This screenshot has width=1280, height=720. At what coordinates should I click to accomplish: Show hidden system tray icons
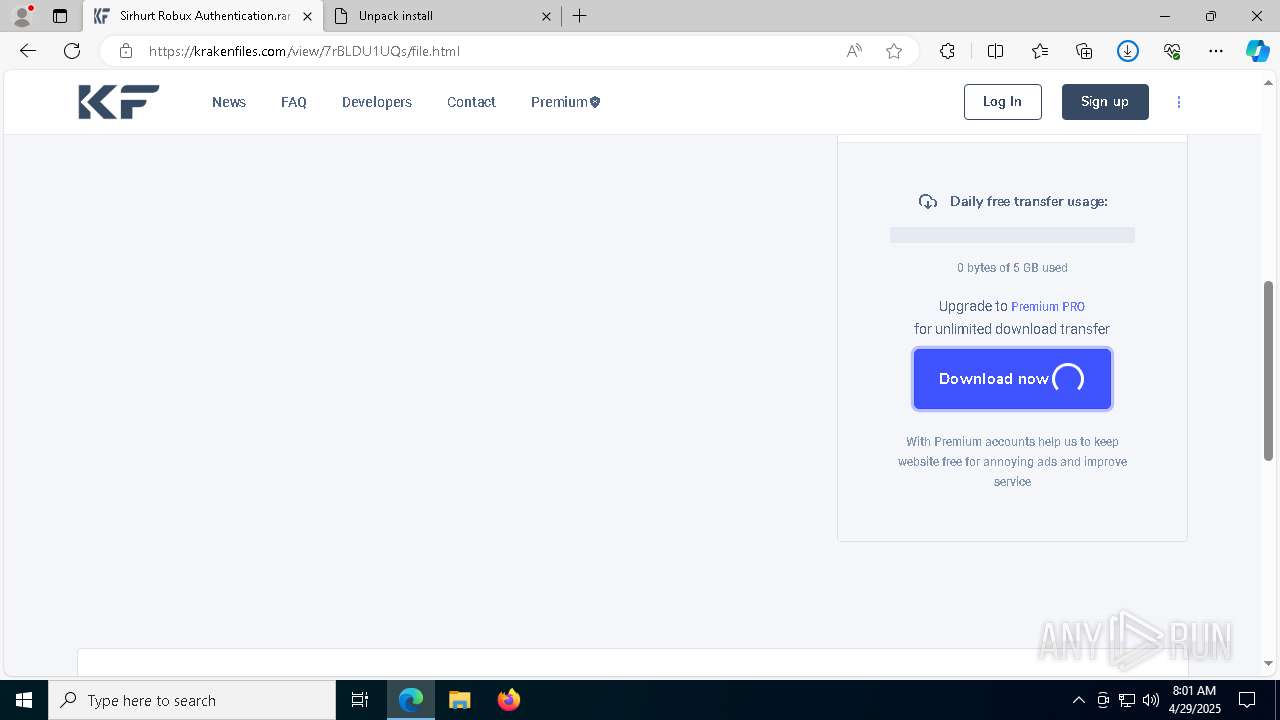pyautogui.click(x=1078, y=700)
